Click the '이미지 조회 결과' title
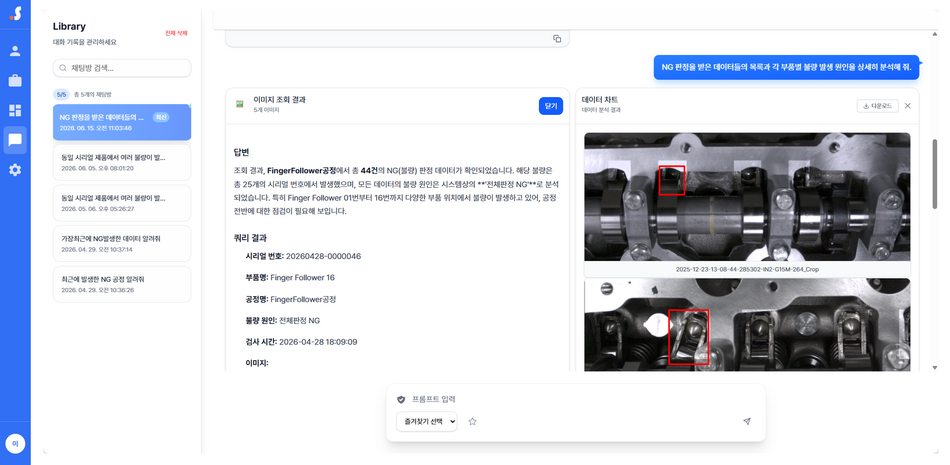The image size is (950, 465). [279, 99]
